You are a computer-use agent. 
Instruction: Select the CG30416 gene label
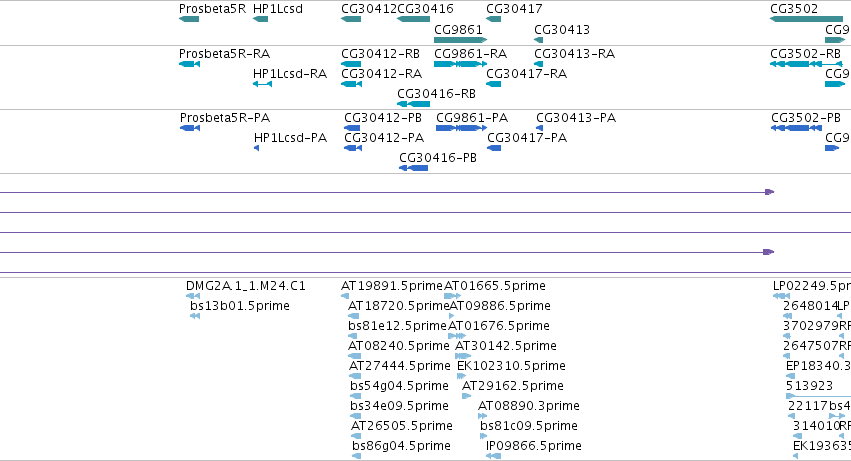(426, 9)
